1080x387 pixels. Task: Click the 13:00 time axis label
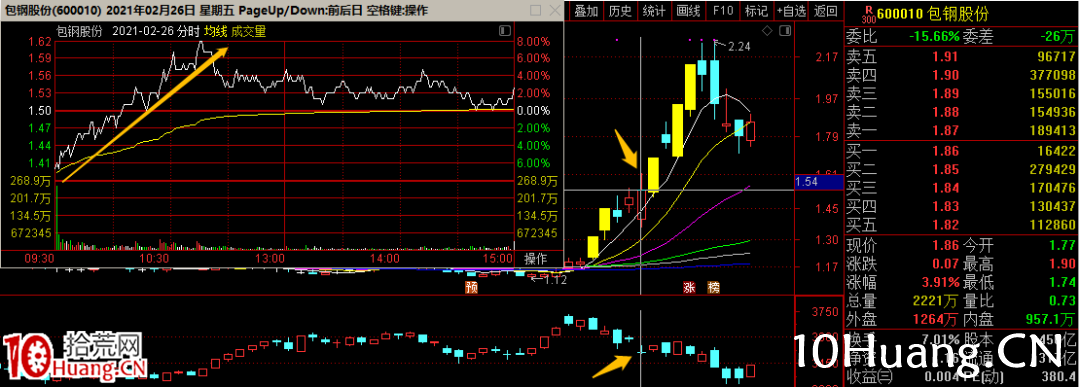270,258
